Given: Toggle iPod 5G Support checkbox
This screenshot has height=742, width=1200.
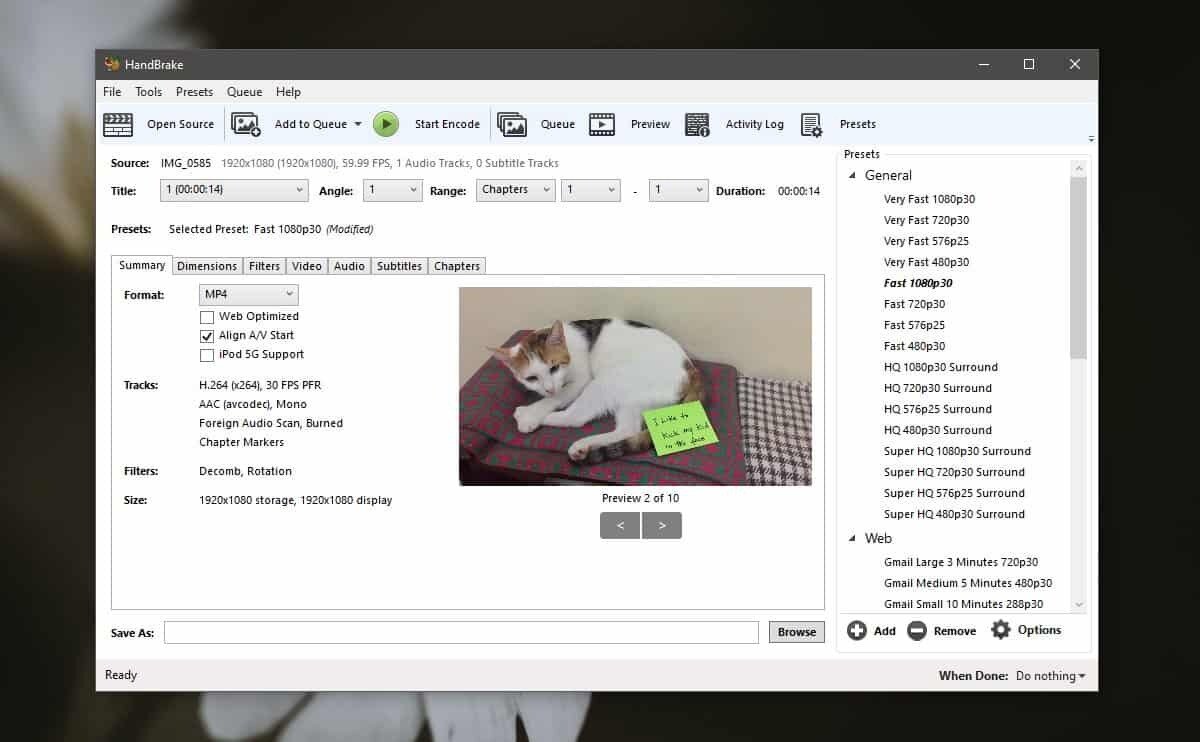Looking at the screenshot, I should coord(207,355).
